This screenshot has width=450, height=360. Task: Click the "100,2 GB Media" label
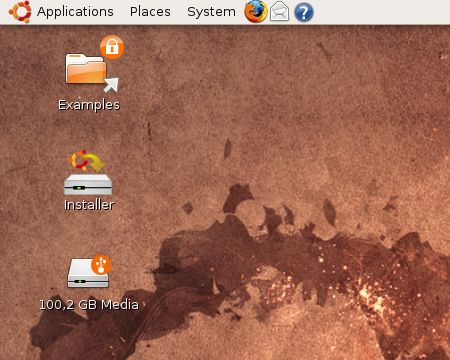(89, 305)
